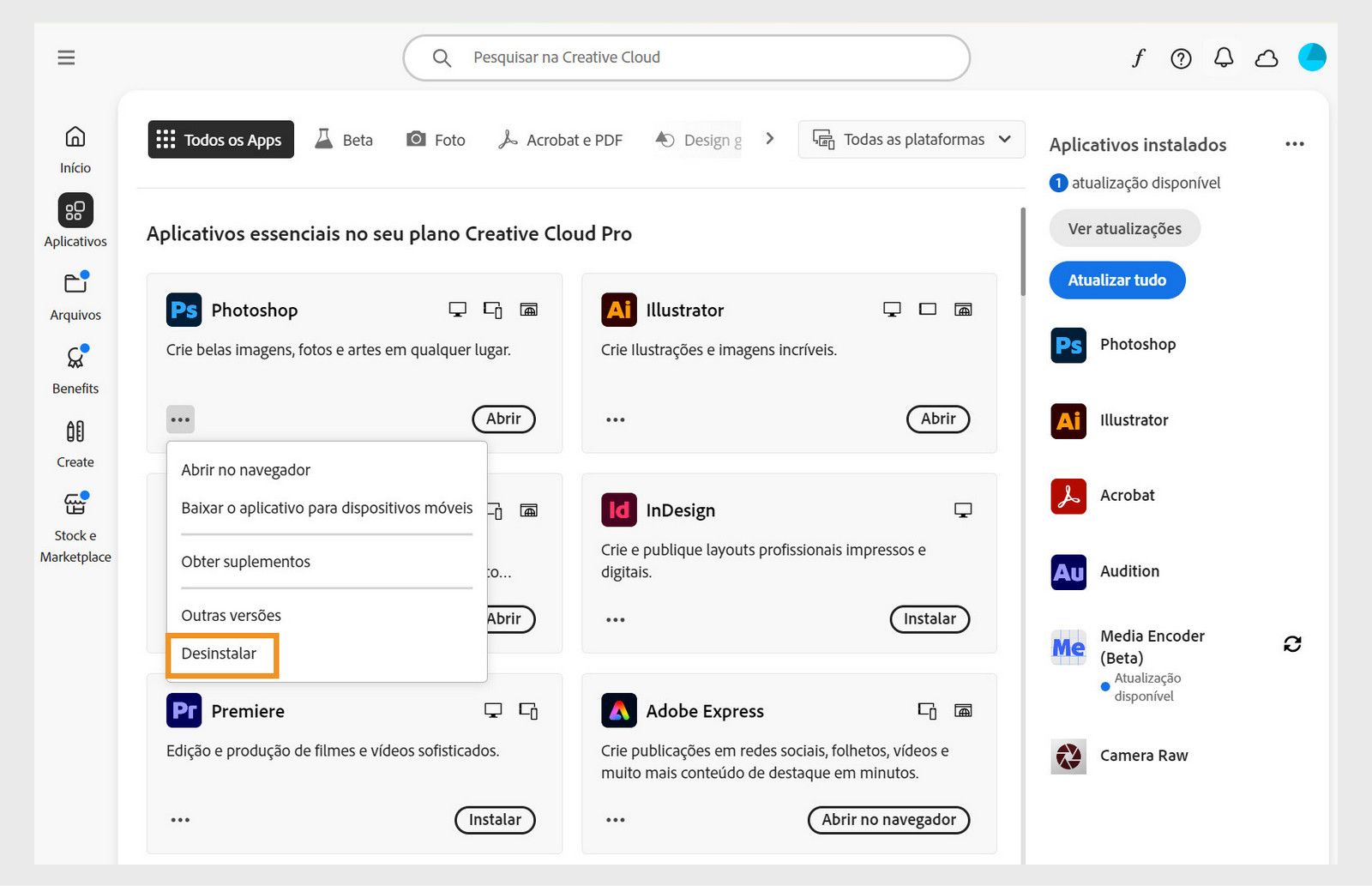This screenshot has width=1372, height=886.
Task: Click the update icon next to Media Encoder (Beta)
Action: pyautogui.click(x=1293, y=643)
